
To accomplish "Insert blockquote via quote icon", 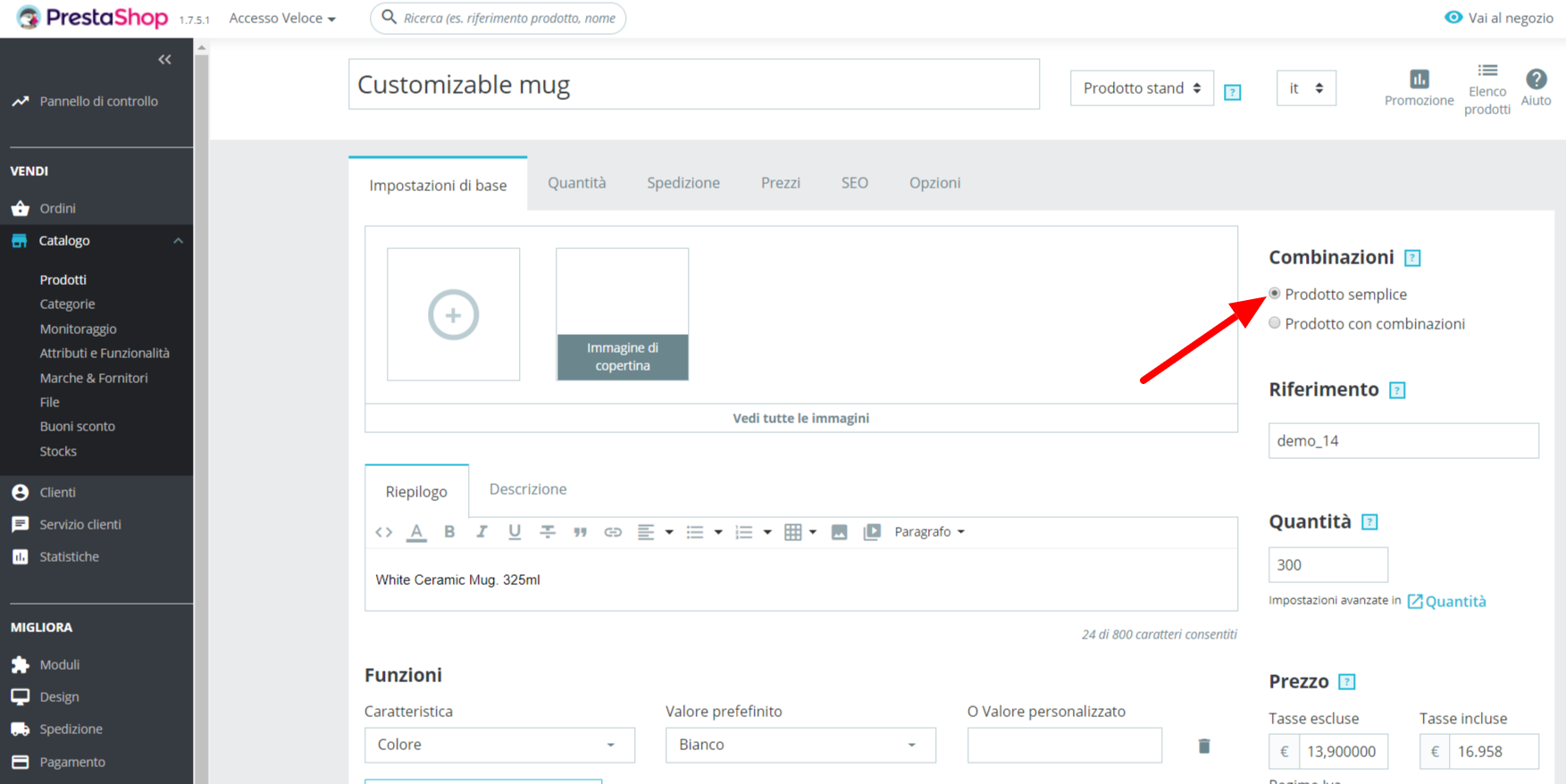I will 580,532.
